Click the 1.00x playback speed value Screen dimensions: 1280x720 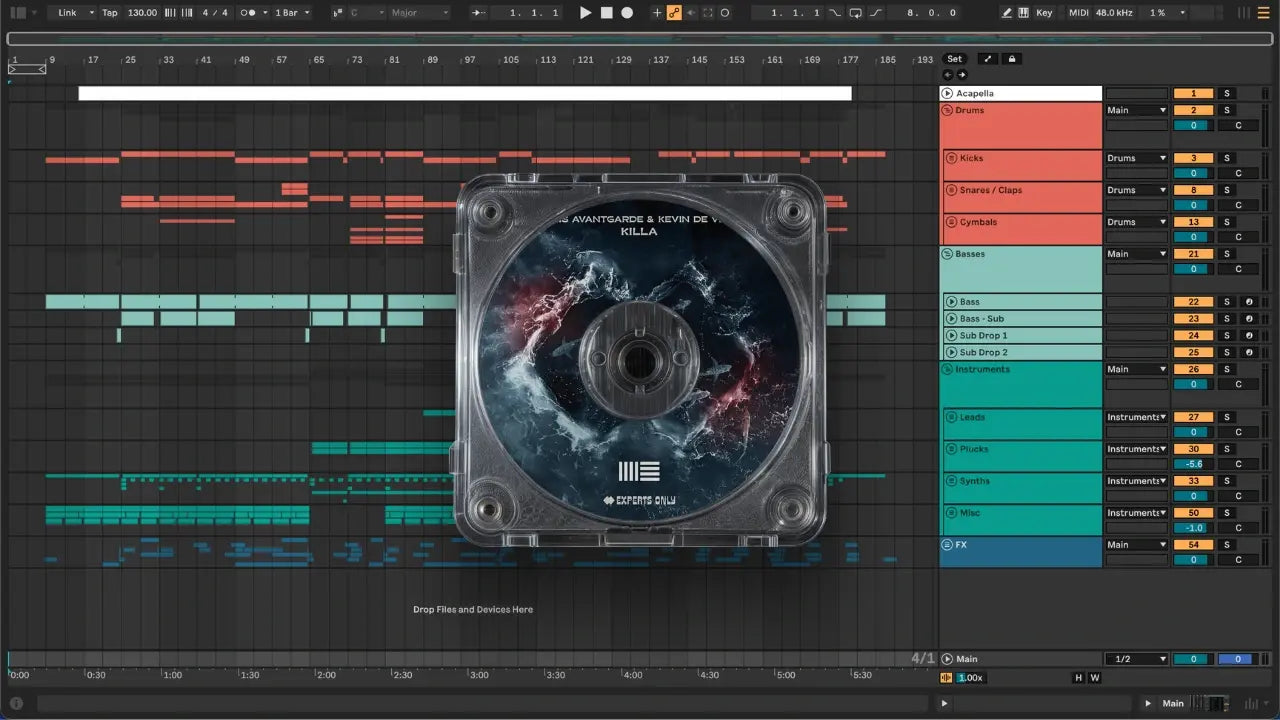tap(970, 678)
